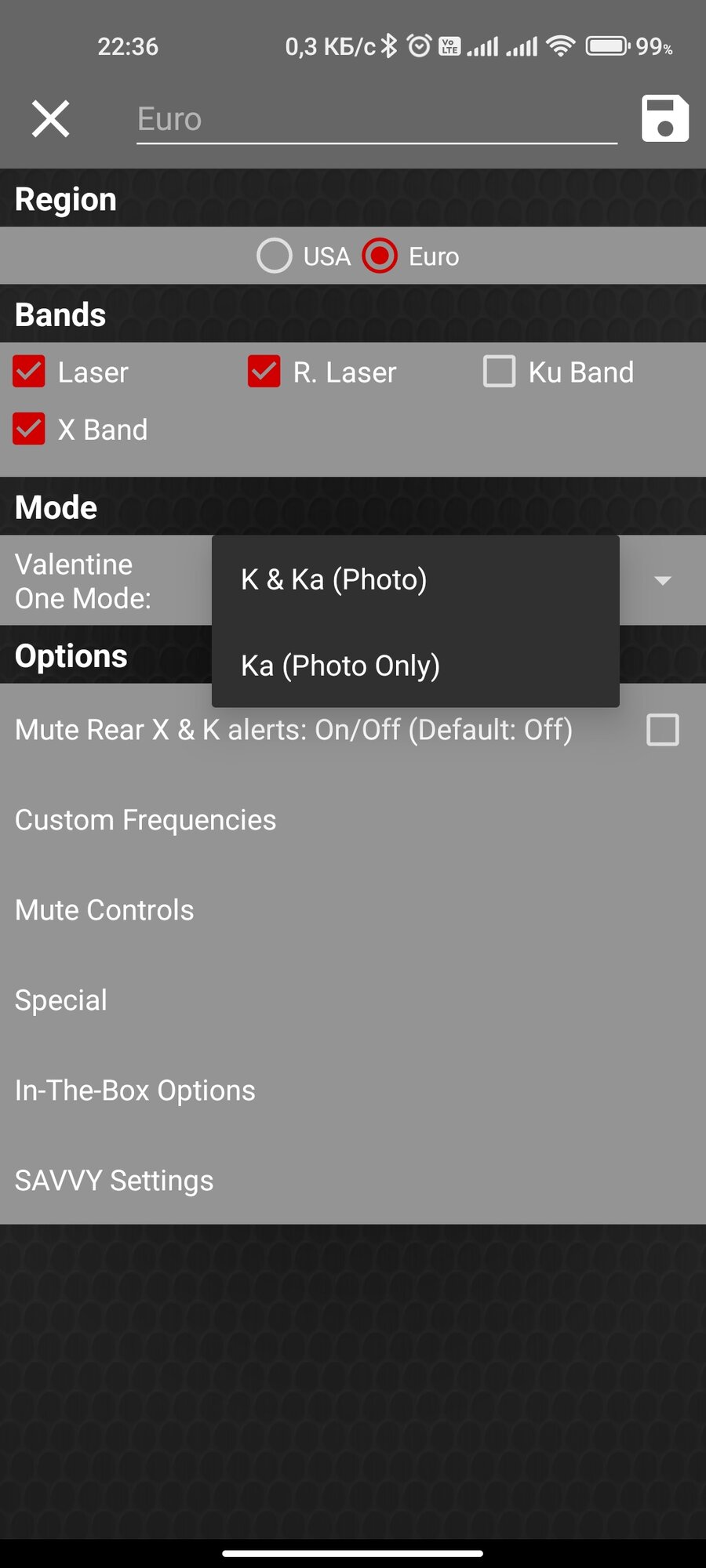Tap the save profile floppy disk icon
This screenshot has height=1568, width=706.
tap(664, 119)
